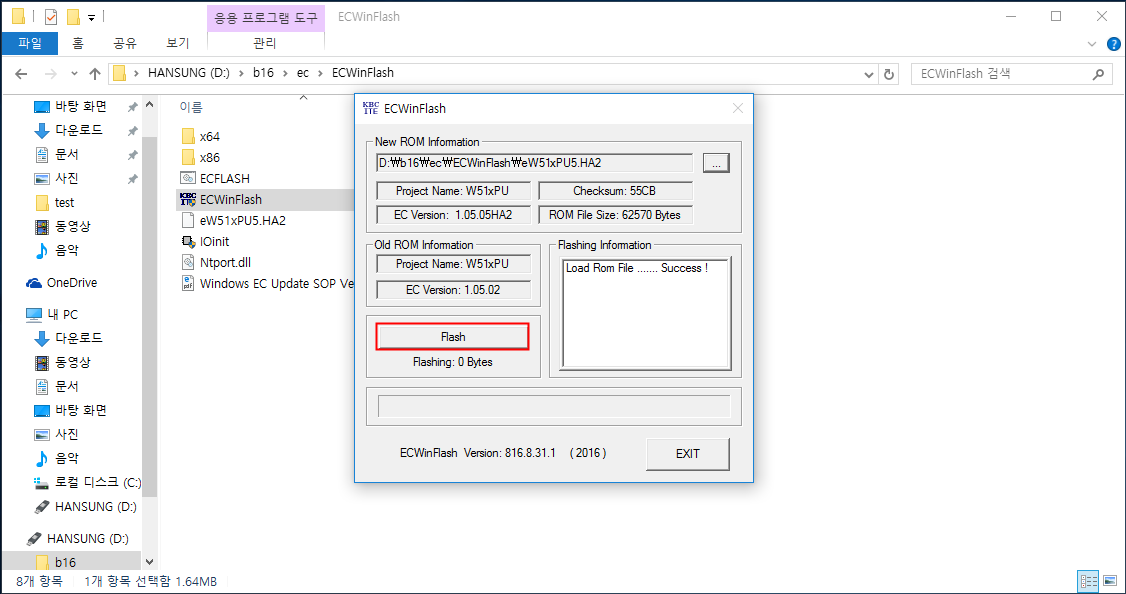Viewport: 1126px width, 594px height.
Task: Collapse the ribbon chevron
Action: click(1093, 44)
